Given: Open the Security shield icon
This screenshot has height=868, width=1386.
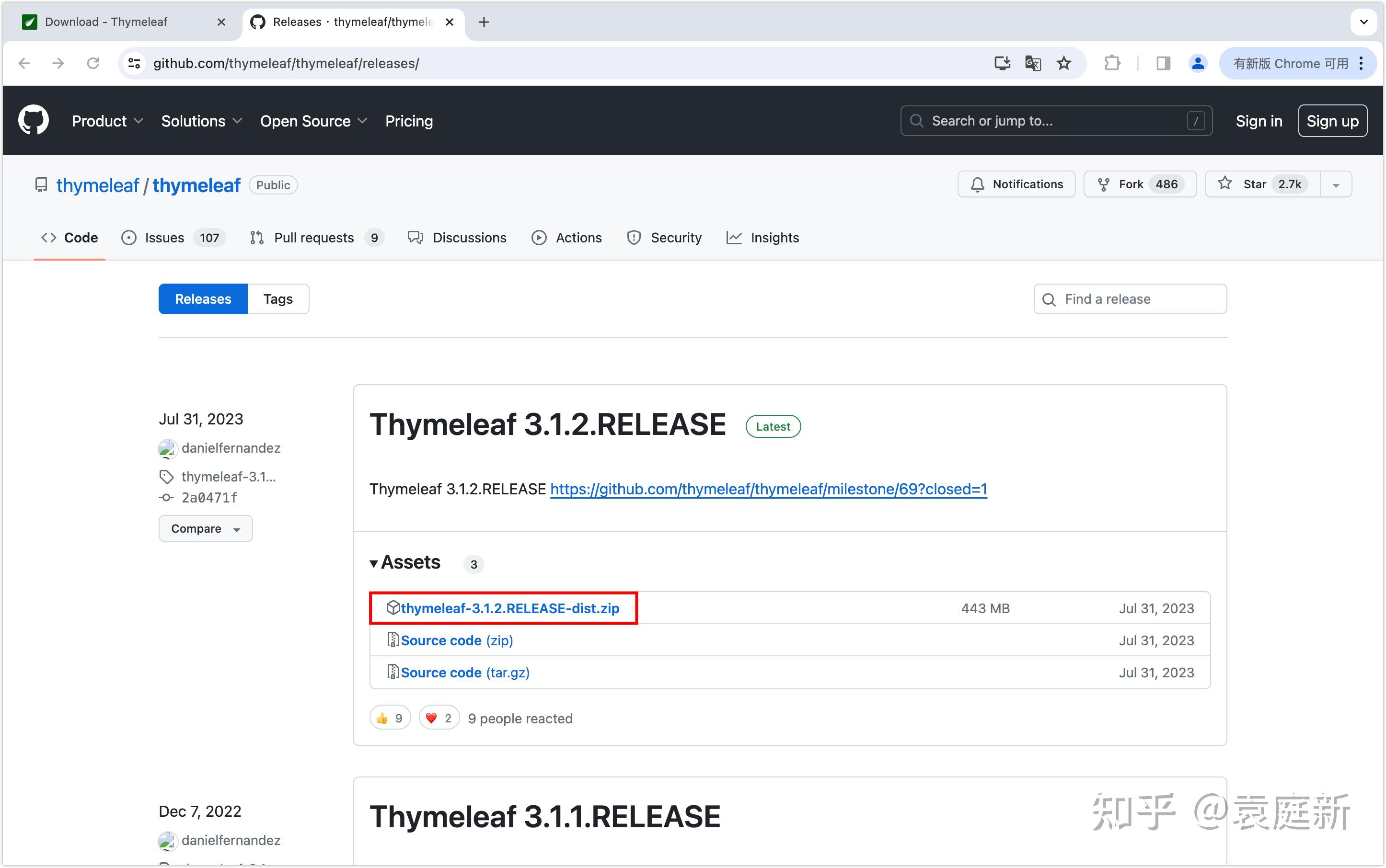Looking at the screenshot, I should click(633, 237).
